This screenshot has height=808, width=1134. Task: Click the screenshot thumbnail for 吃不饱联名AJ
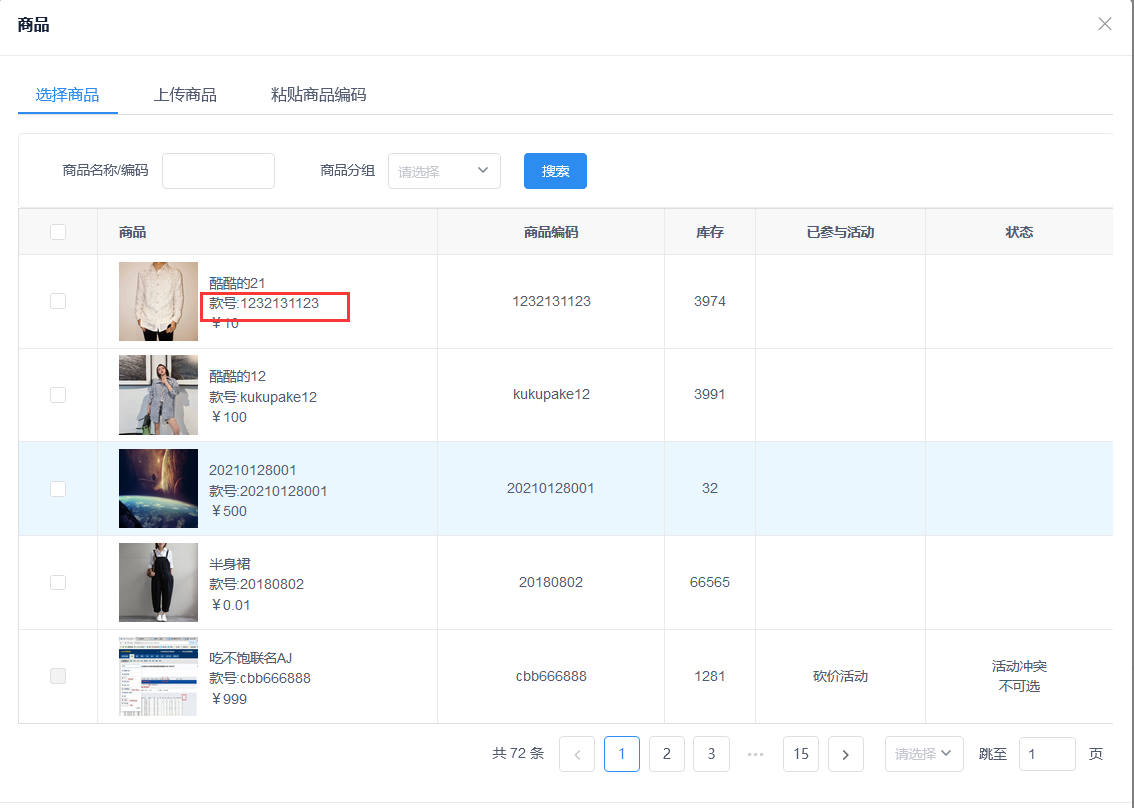coord(158,676)
